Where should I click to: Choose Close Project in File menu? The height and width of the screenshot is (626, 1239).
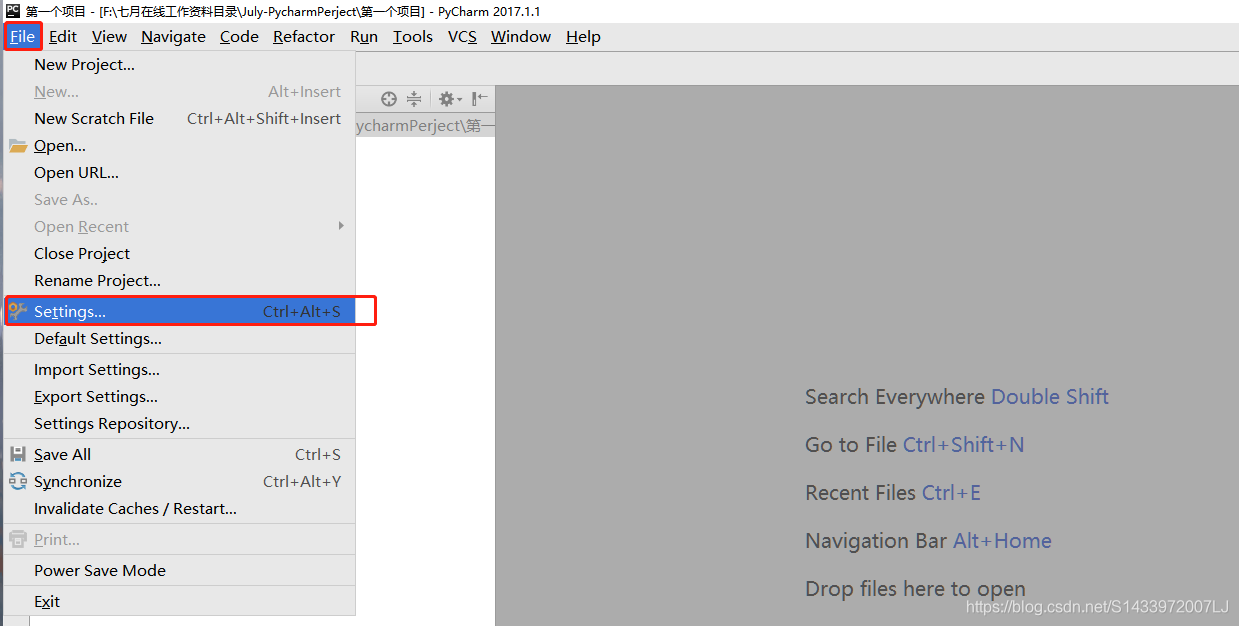(180, 254)
